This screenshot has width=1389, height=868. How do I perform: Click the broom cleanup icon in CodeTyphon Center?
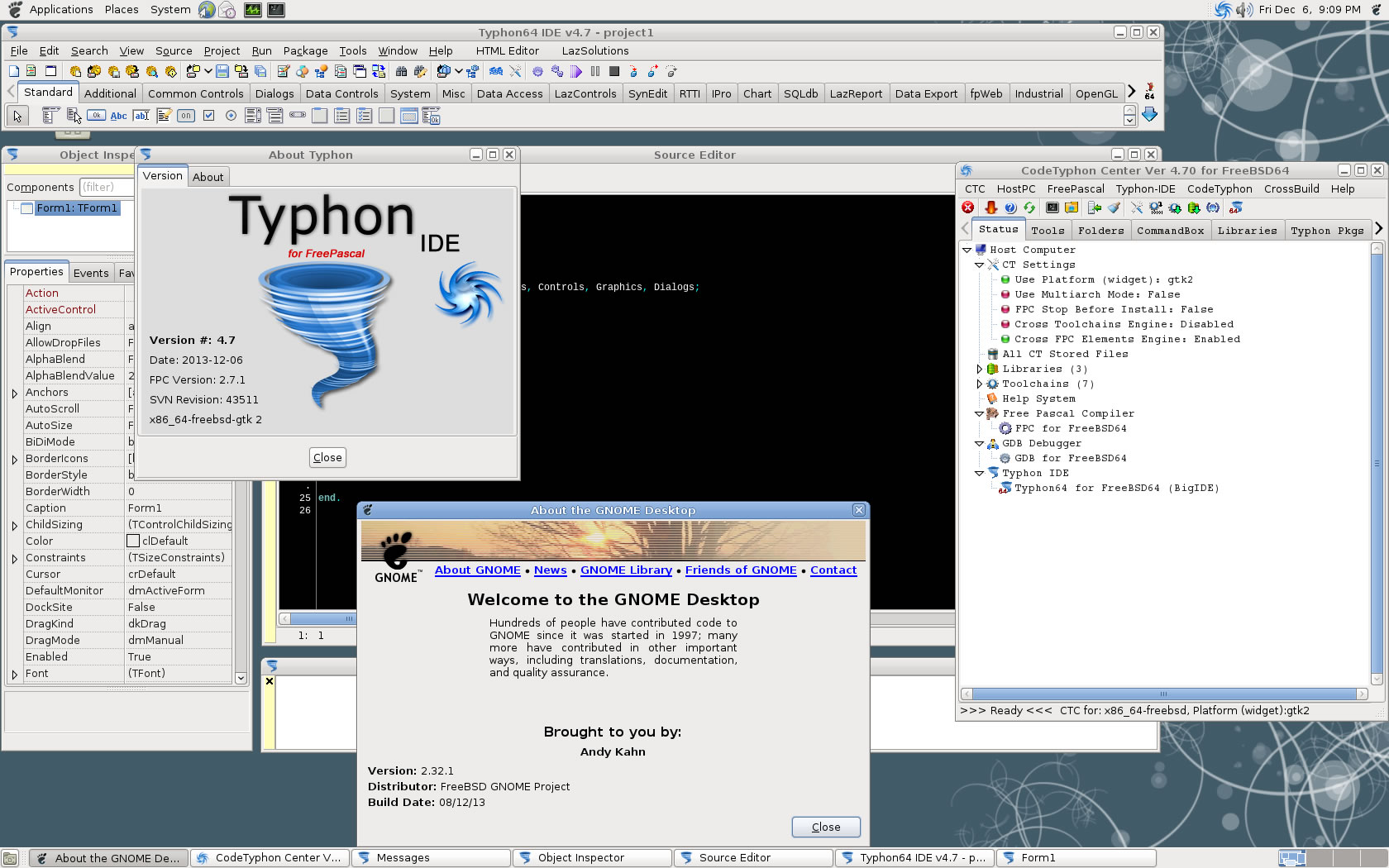[x=1114, y=208]
